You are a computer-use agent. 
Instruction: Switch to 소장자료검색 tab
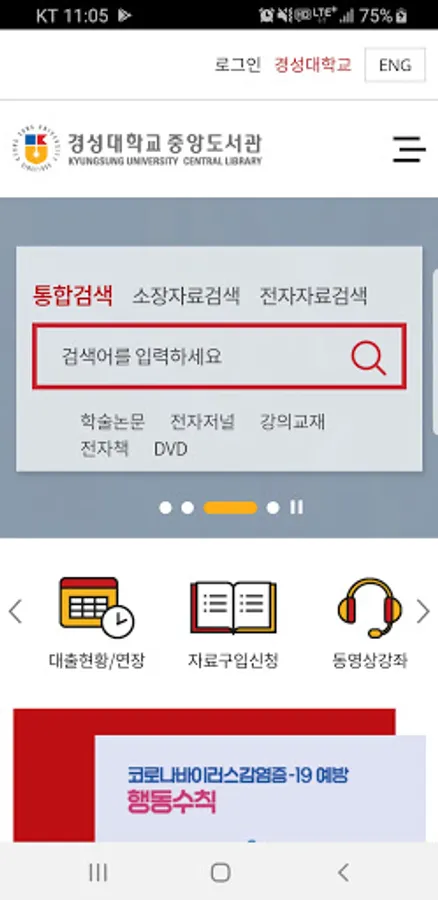186,297
